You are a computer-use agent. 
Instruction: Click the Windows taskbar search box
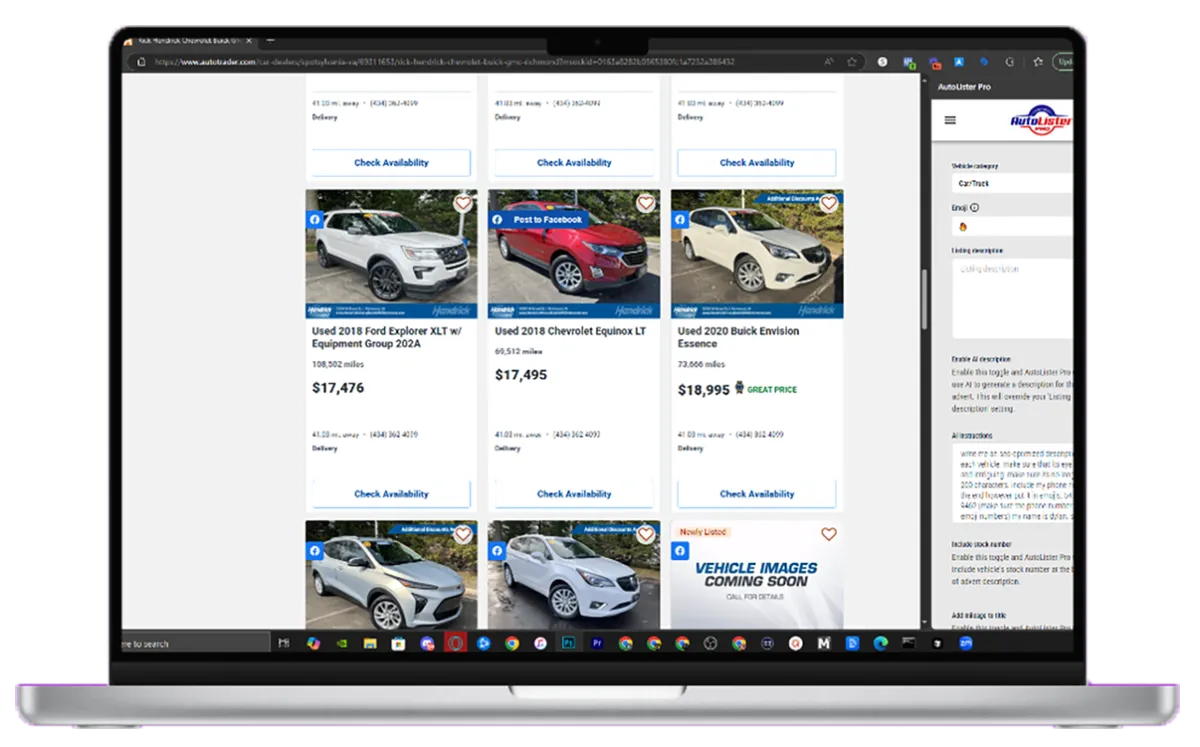[195, 643]
